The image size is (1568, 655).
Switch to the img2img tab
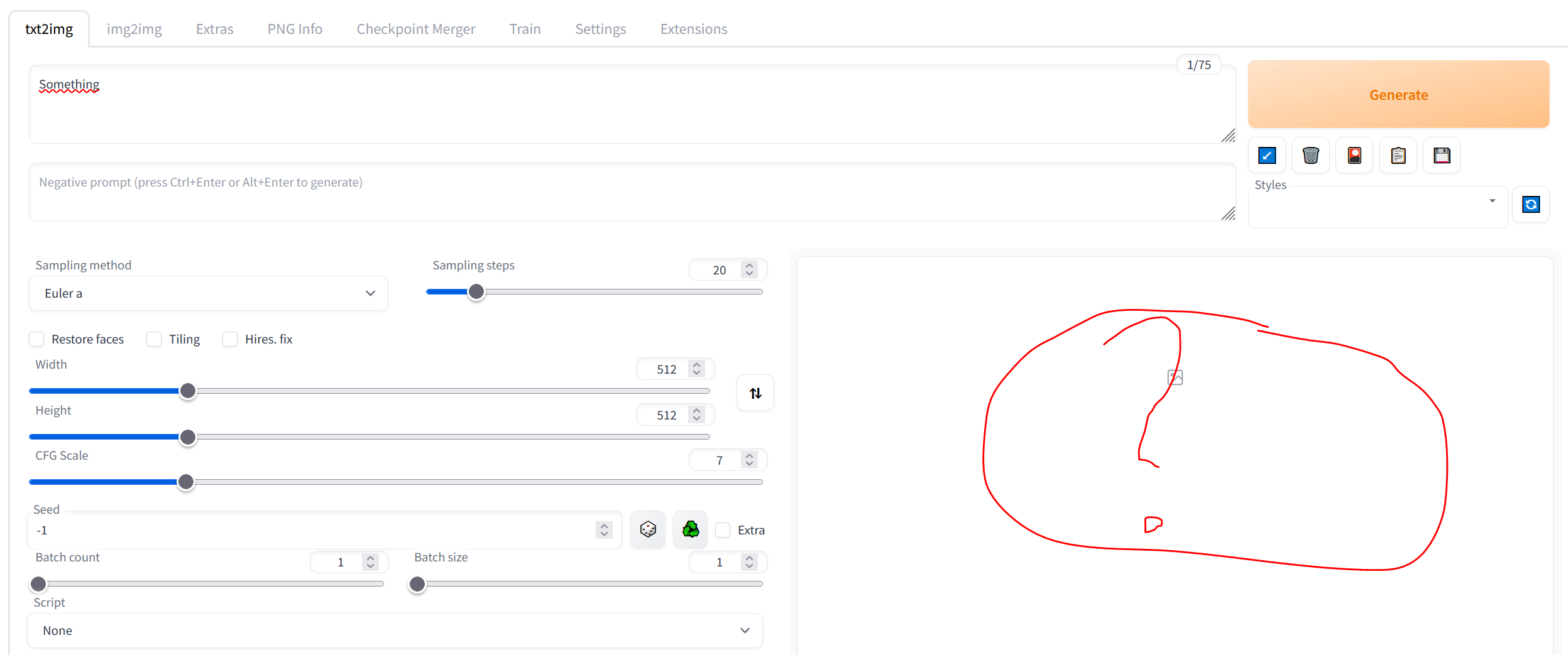pos(134,28)
